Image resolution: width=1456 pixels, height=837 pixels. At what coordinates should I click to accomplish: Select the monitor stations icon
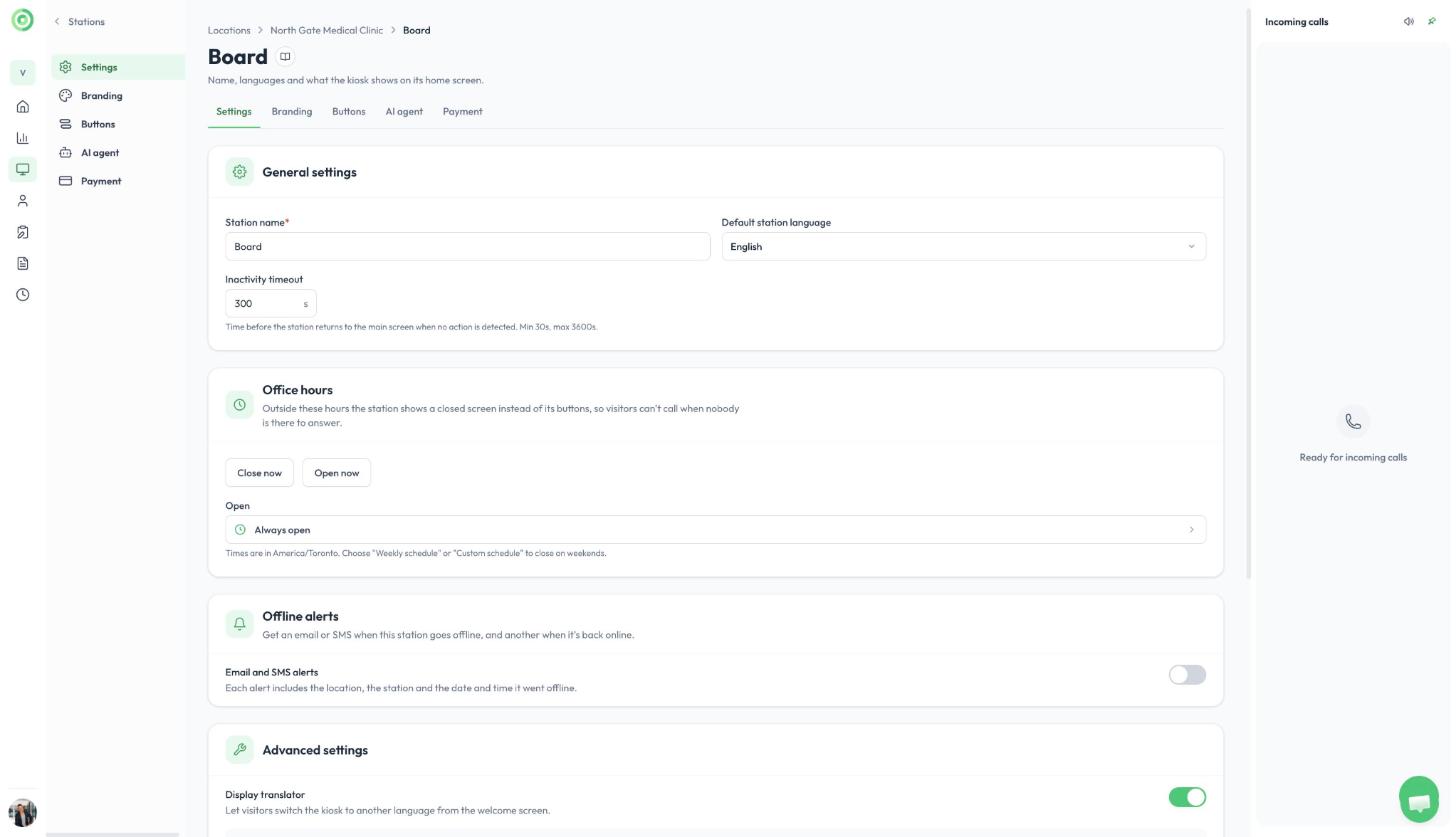click(x=23, y=169)
